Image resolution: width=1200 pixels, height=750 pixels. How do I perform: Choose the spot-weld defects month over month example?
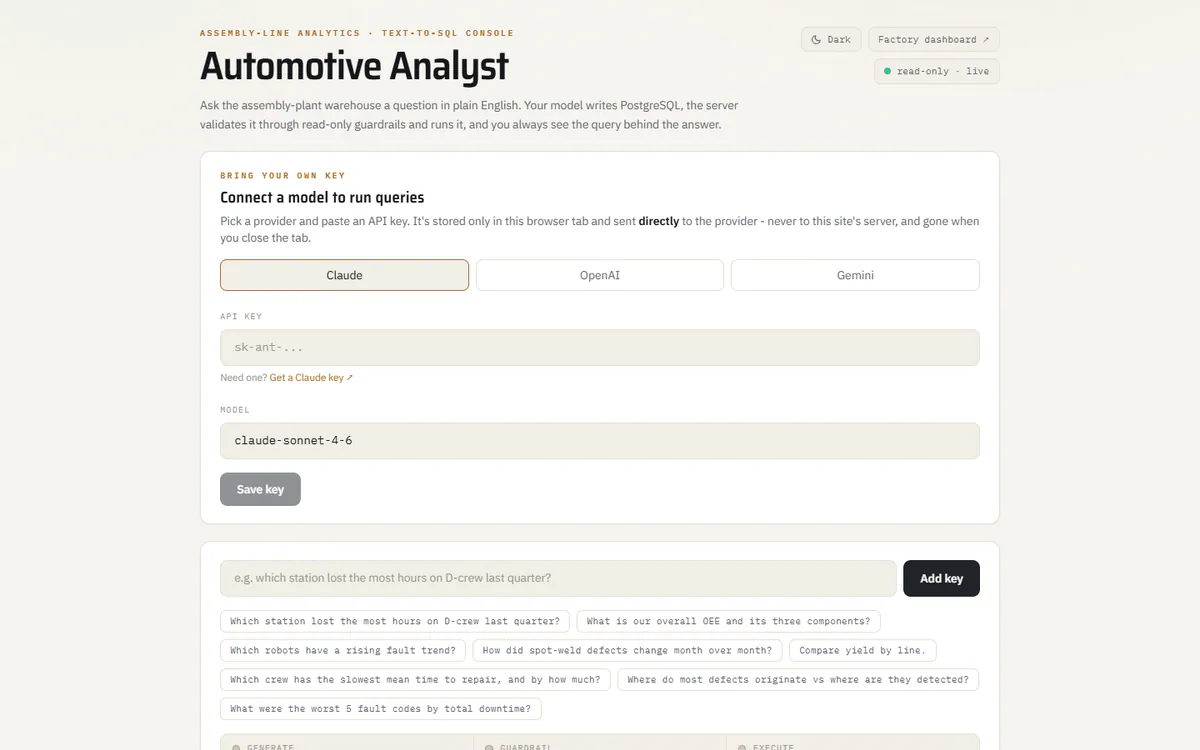pyautogui.click(x=627, y=650)
